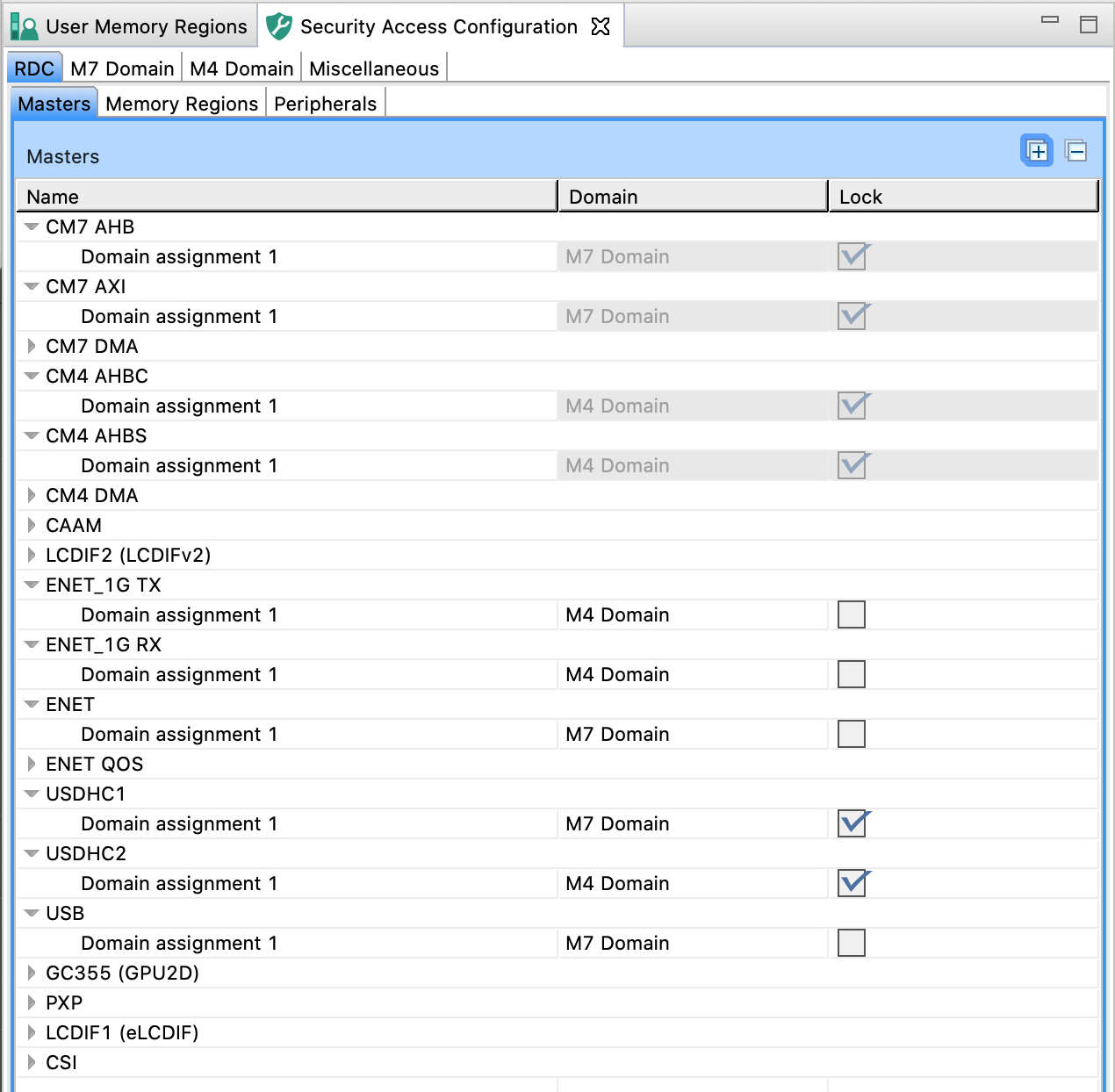
Task: Open the Memory Regions sub-tab
Action: click(182, 104)
